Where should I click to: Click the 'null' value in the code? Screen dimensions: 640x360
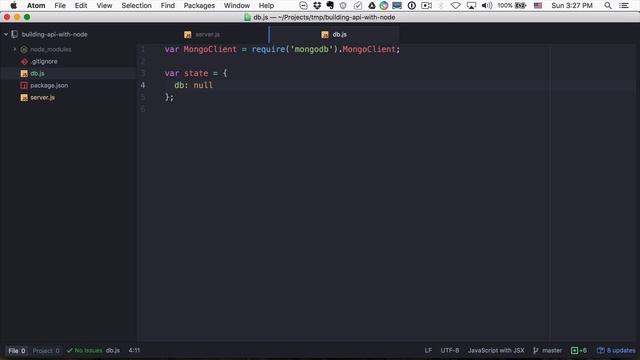click(203, 85)
